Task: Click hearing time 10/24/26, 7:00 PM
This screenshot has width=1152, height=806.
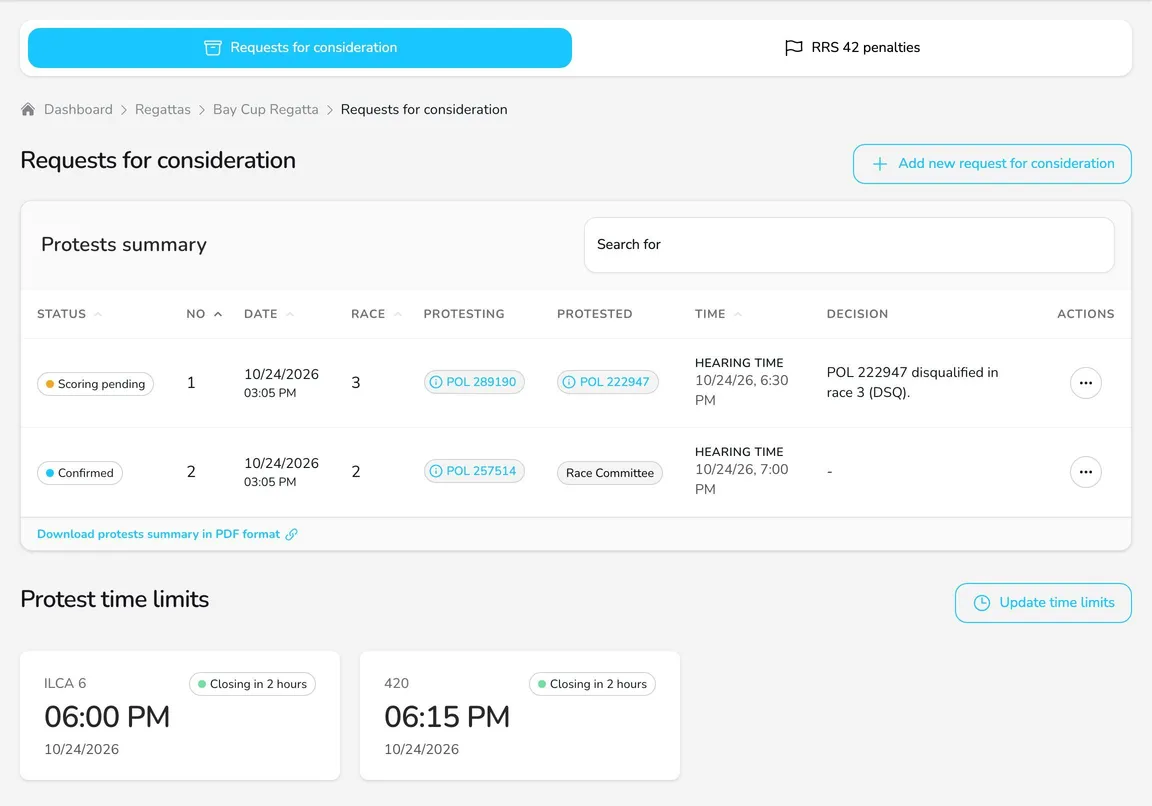Action: click(x=741, y=479)
